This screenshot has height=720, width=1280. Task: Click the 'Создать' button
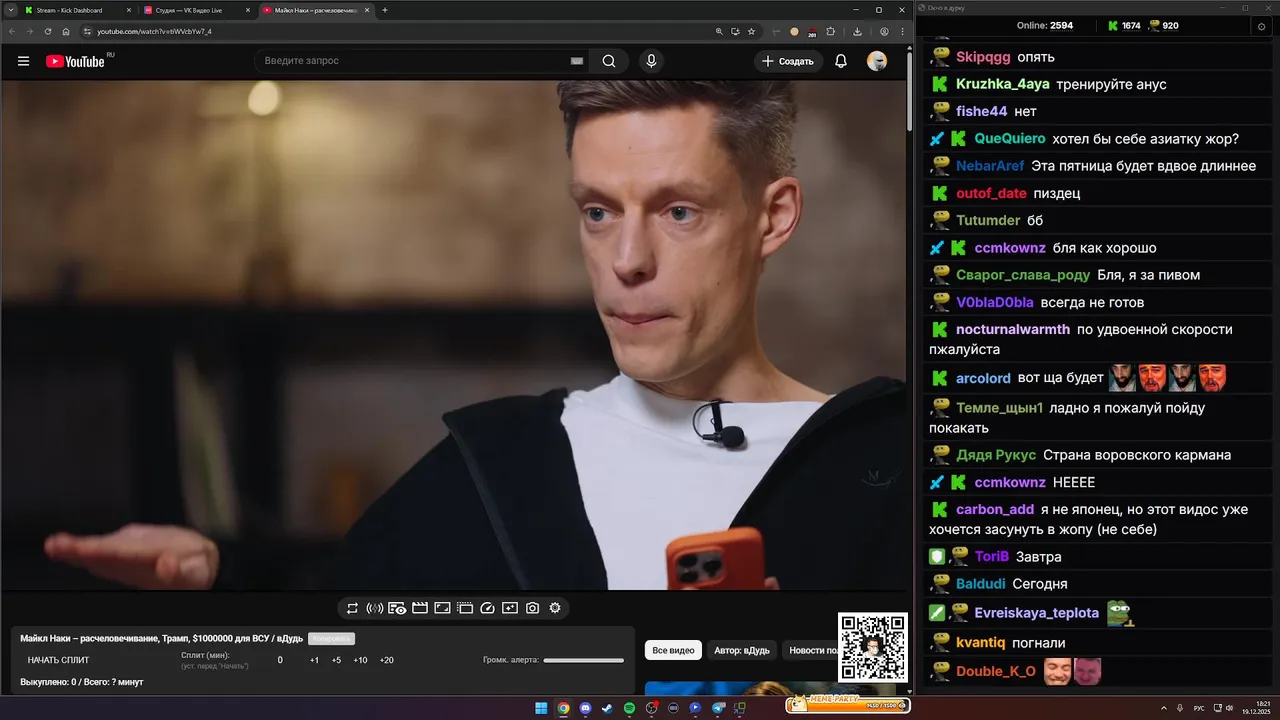tap(787, 61)
